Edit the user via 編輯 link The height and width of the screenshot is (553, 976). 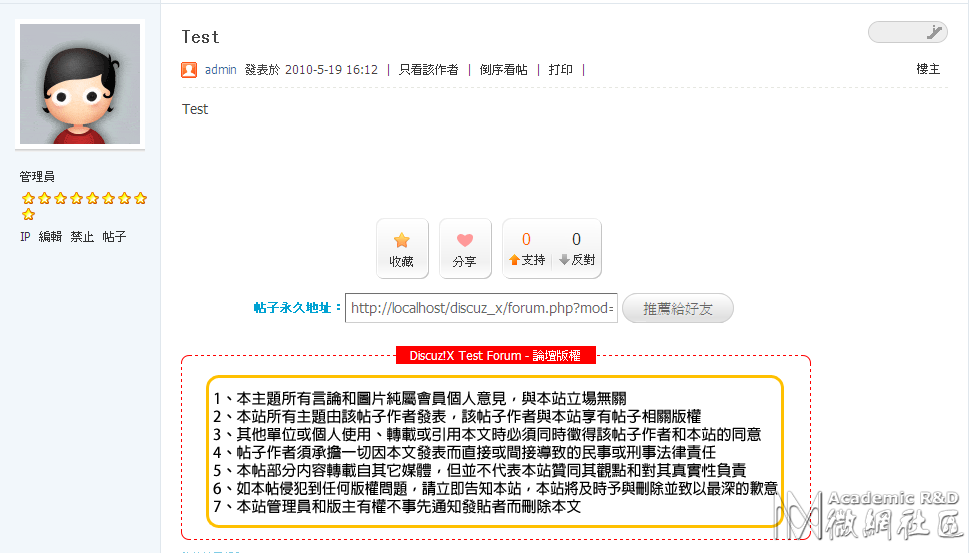(50, 237)
